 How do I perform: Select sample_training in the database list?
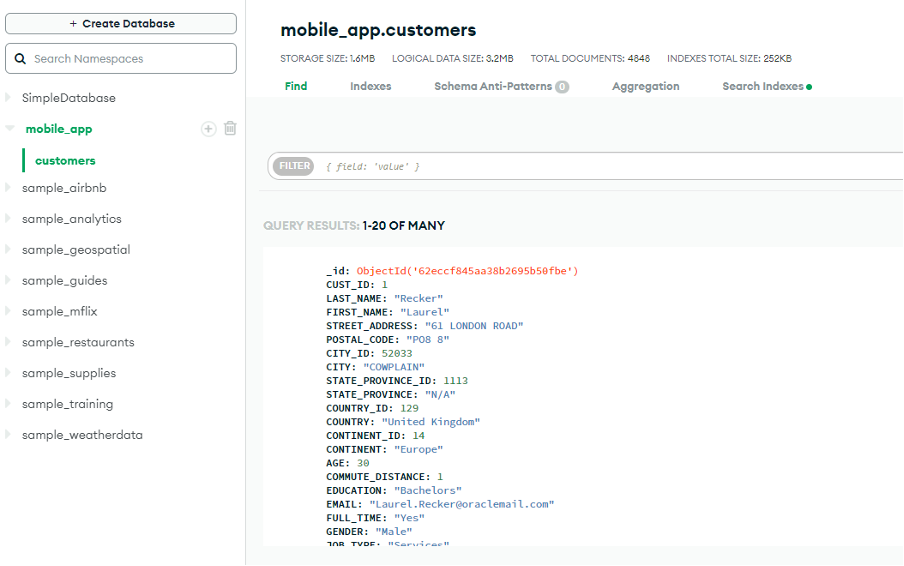(67, 404)
